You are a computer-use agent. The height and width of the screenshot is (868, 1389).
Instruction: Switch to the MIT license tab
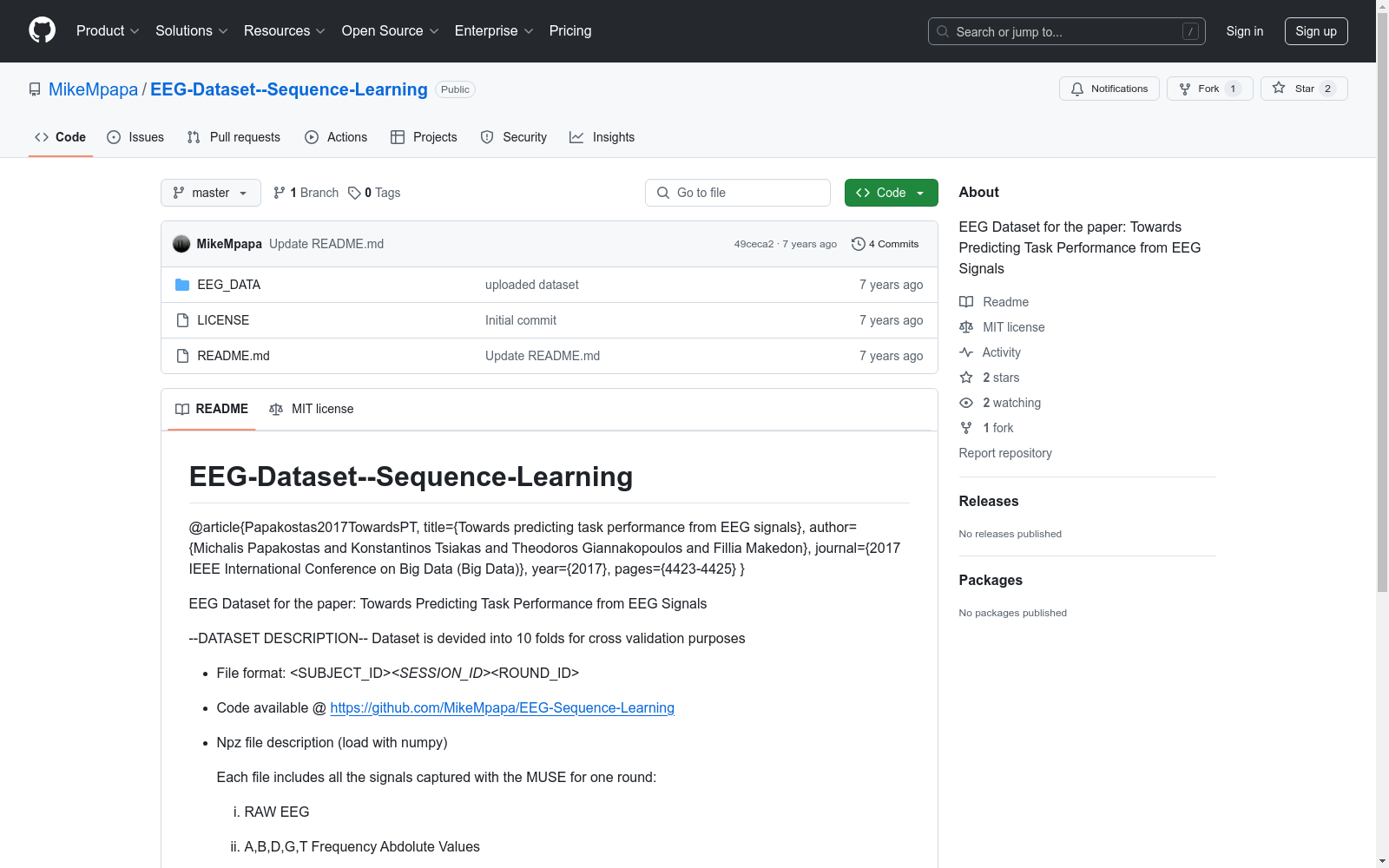(312, 409)
